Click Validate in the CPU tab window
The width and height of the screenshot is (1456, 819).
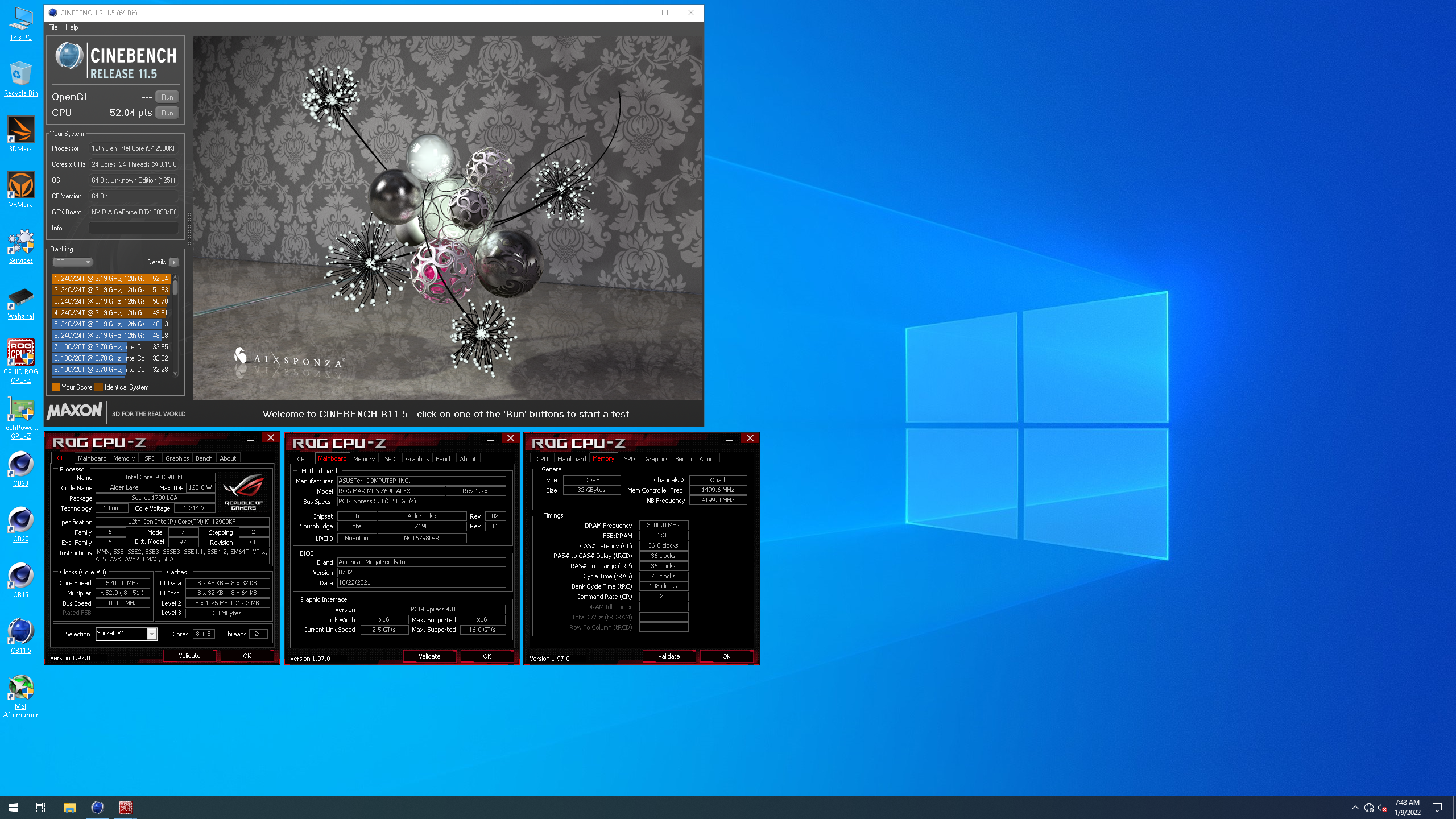189,656
